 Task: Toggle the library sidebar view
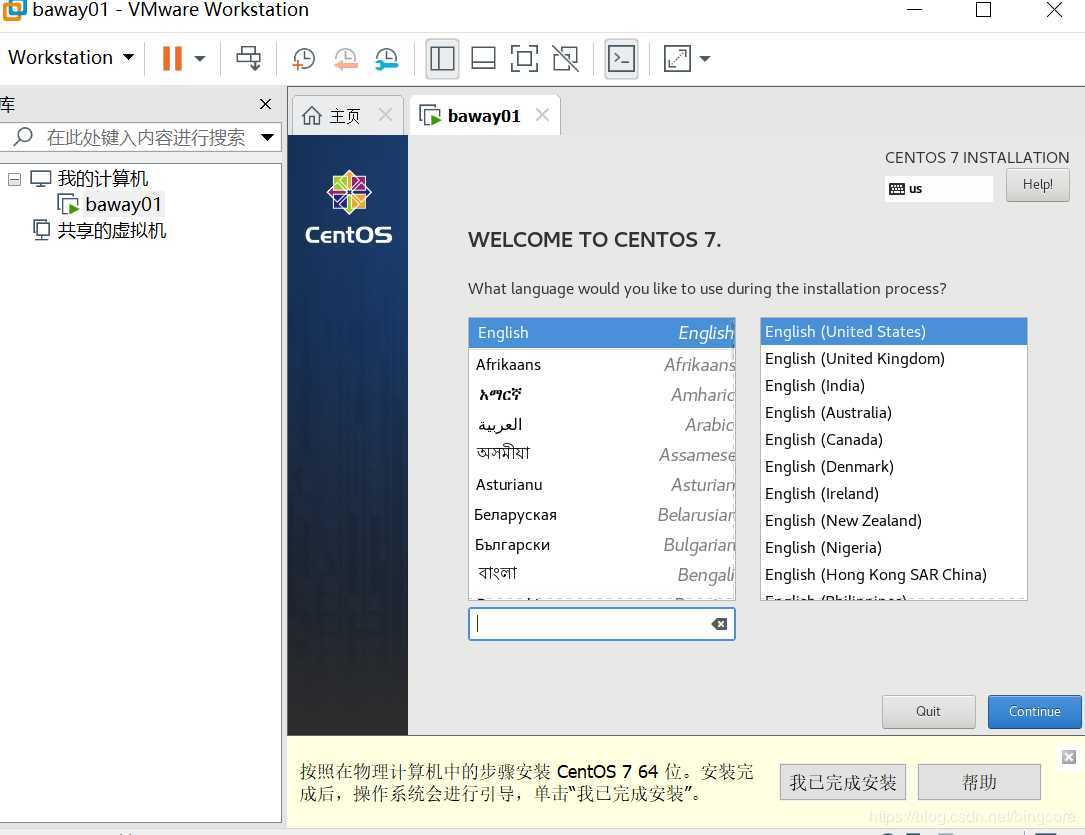441,59
